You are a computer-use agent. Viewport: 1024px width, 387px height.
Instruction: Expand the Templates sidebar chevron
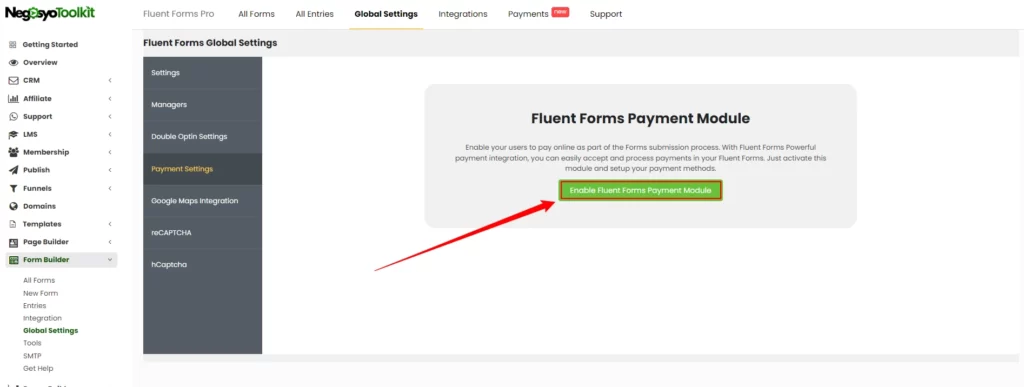(x=110, y=224)
